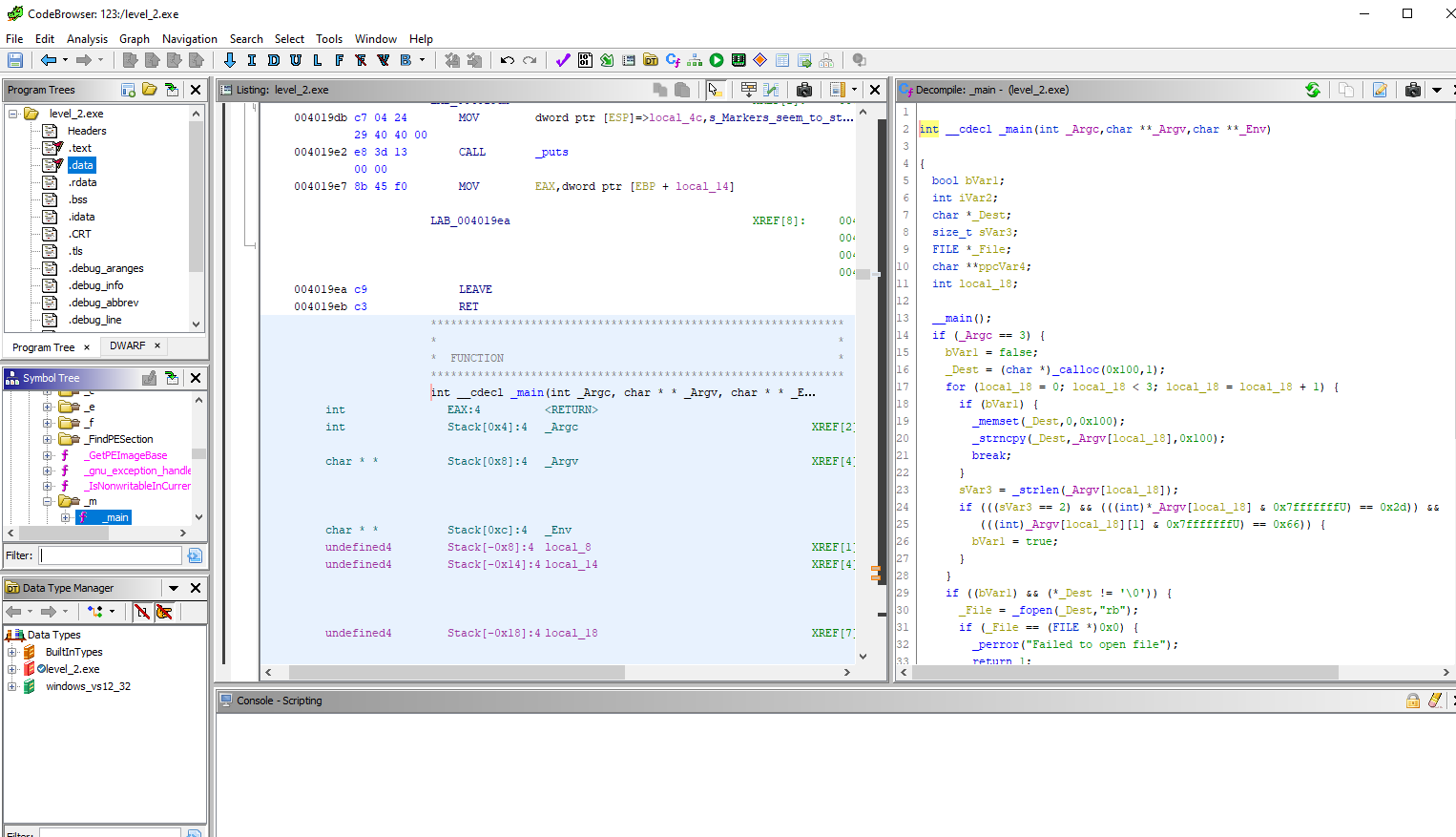Open the File menu
The image size is (1456, 837).
point(14,39)
